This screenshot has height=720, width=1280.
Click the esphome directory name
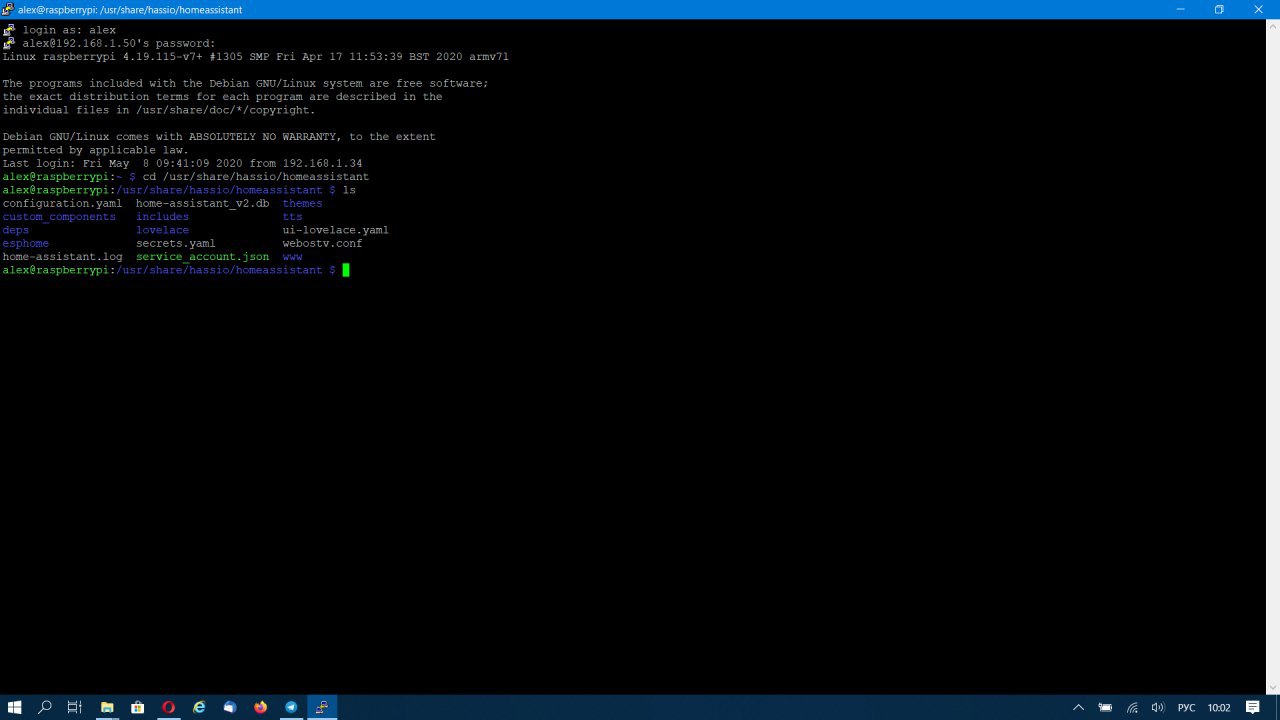point(25,243)
